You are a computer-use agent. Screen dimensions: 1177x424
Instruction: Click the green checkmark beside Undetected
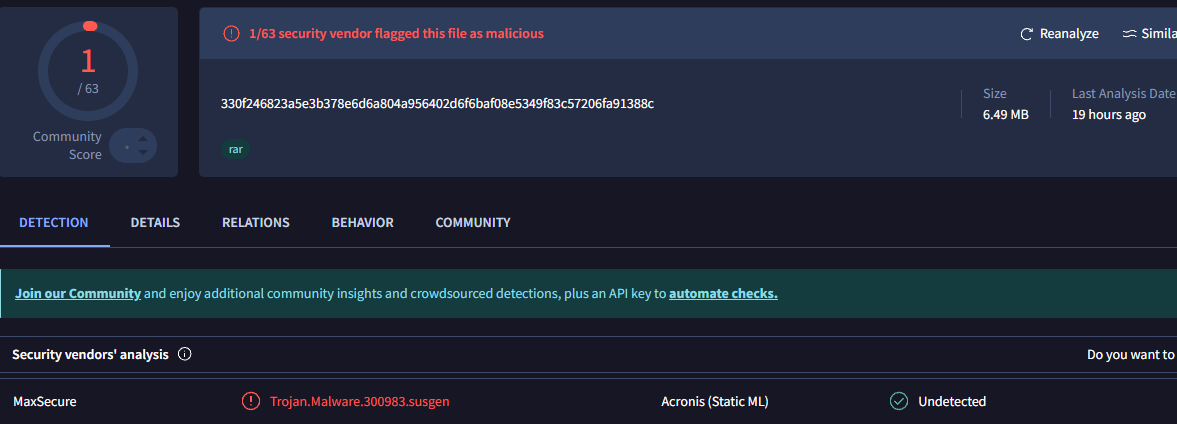[x=899, y=401]
